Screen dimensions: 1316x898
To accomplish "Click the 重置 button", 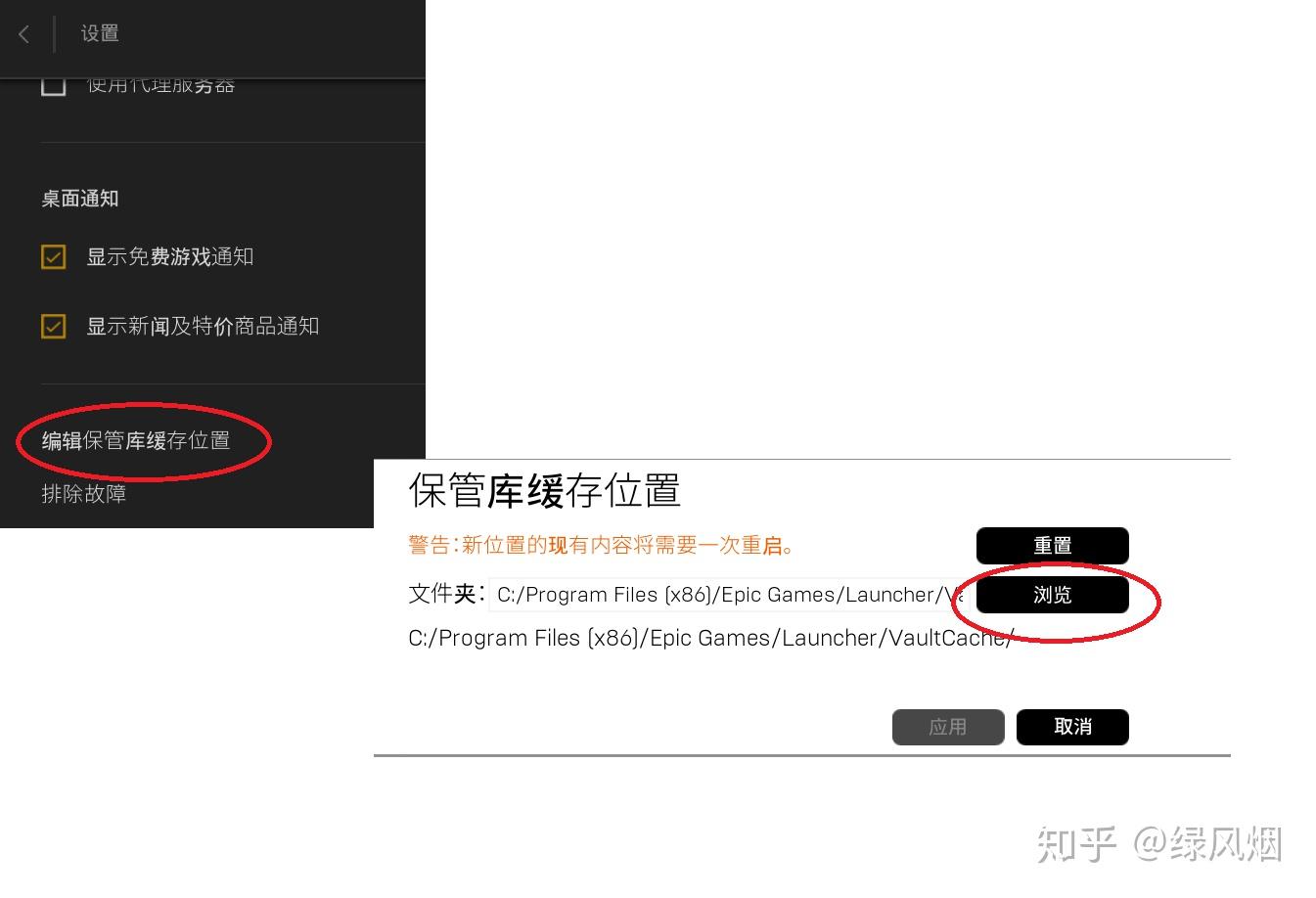I will coord(1053,546).
